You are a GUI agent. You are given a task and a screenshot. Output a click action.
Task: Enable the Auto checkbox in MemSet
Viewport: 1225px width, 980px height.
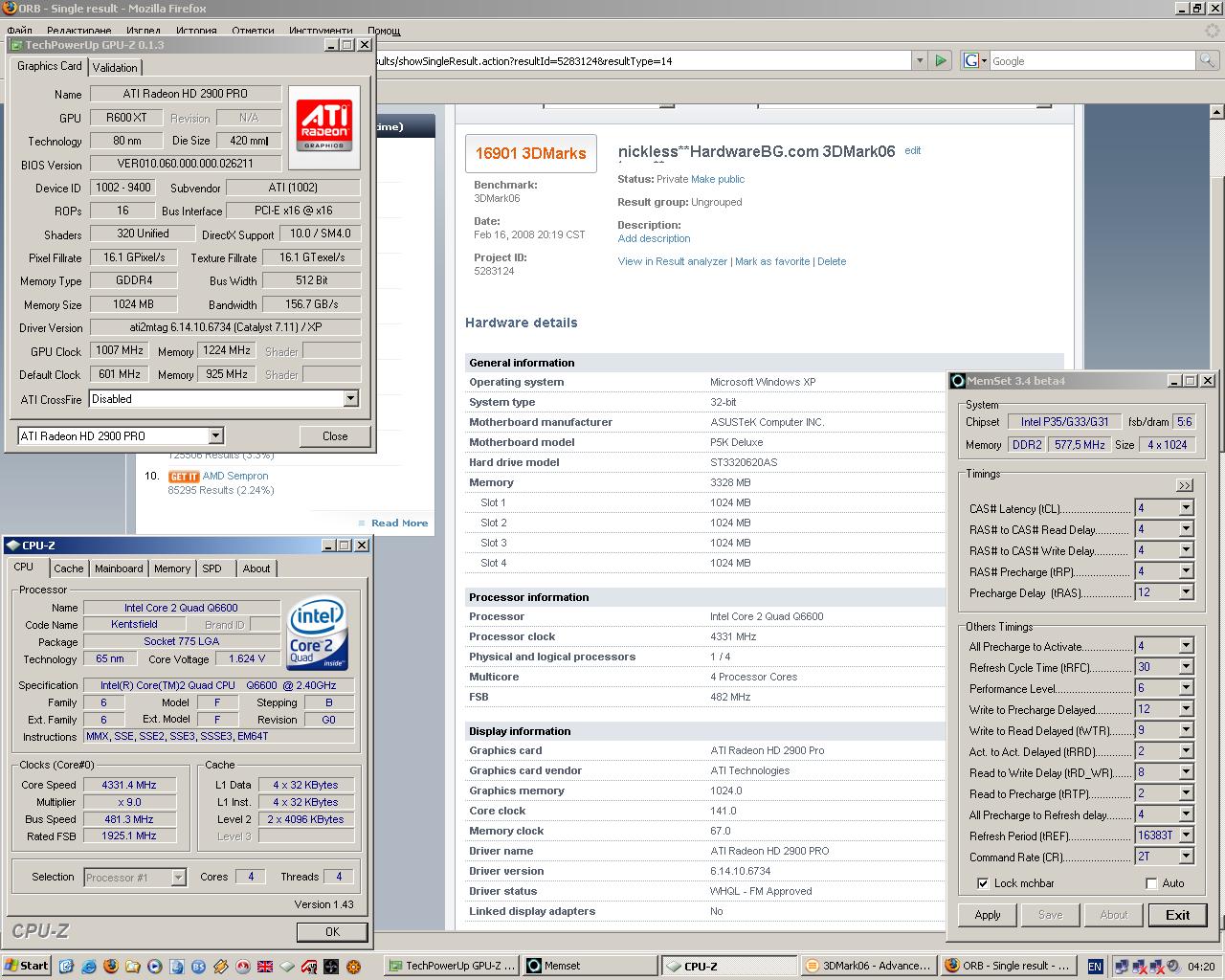pyautogui.click(x=1151, y=883)
